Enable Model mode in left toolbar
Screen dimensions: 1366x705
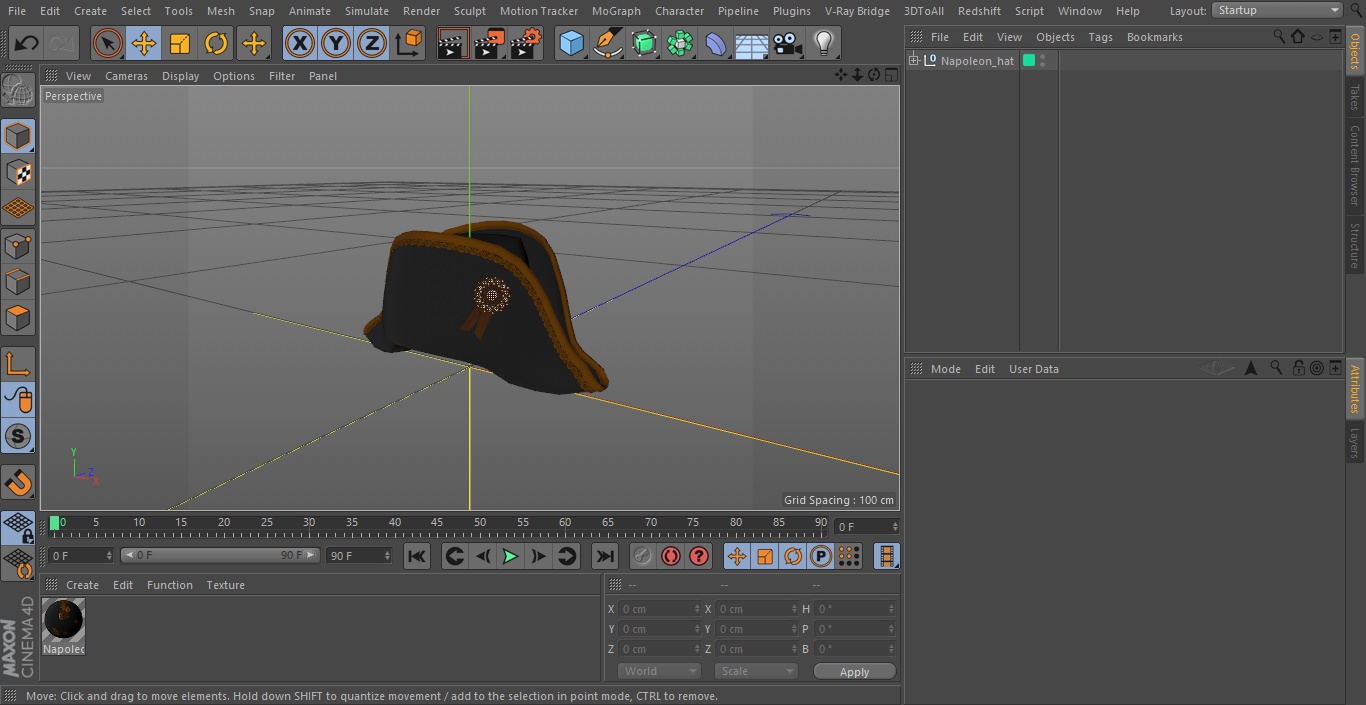18,136
